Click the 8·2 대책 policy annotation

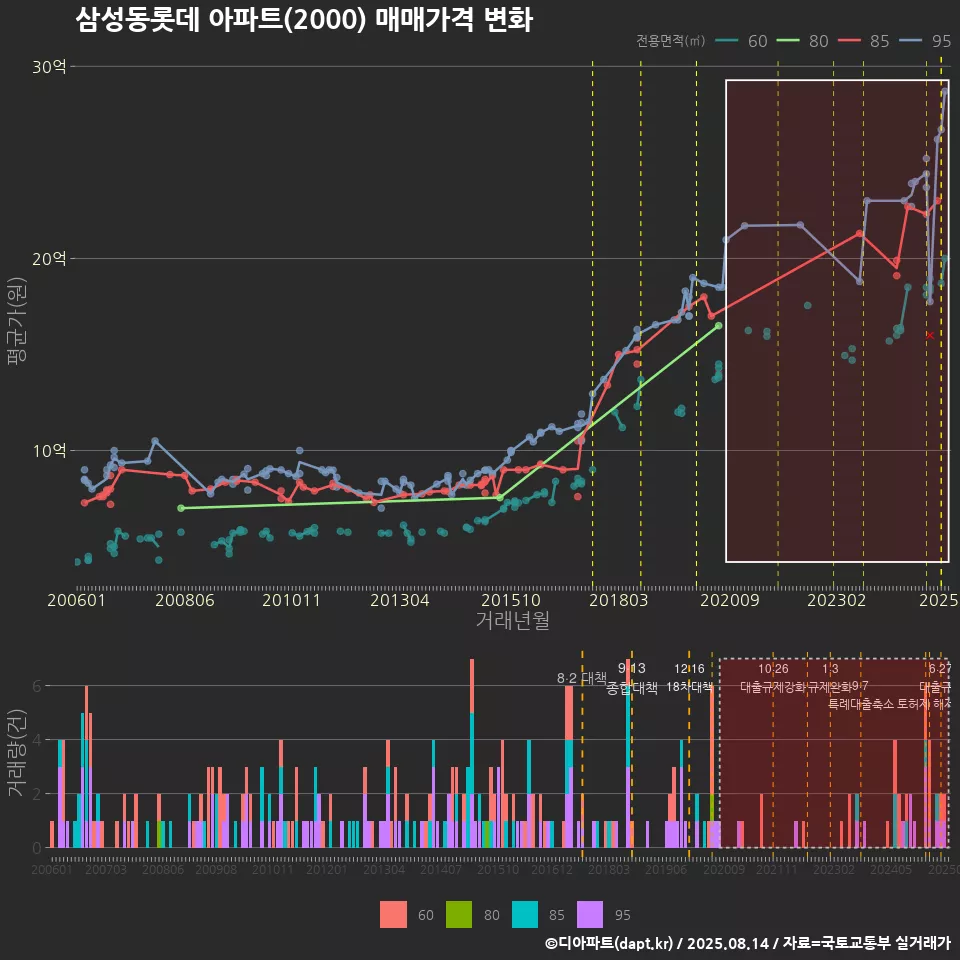tap(582, 678)
